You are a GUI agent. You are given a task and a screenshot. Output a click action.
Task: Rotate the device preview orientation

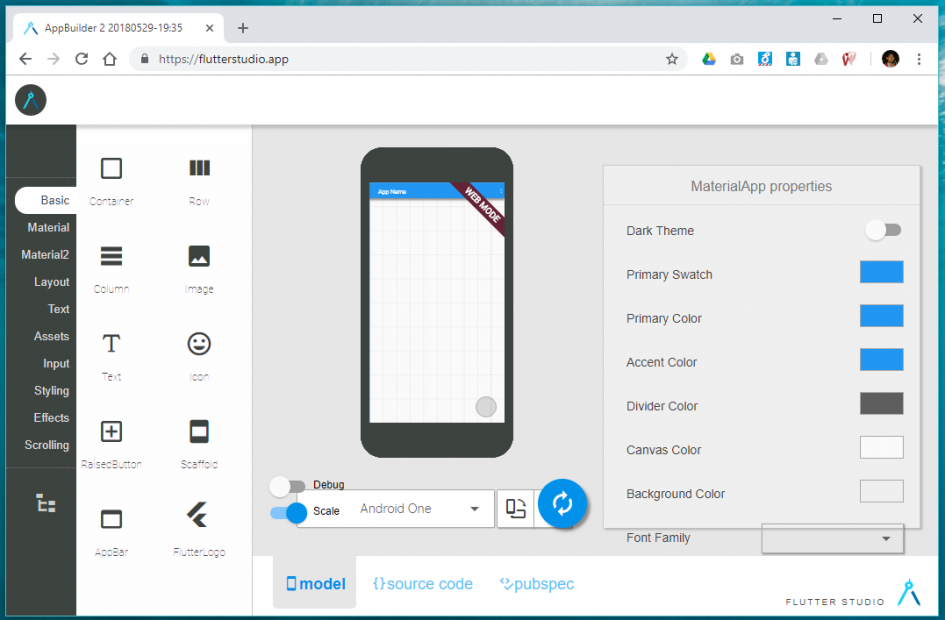(516, 508)
